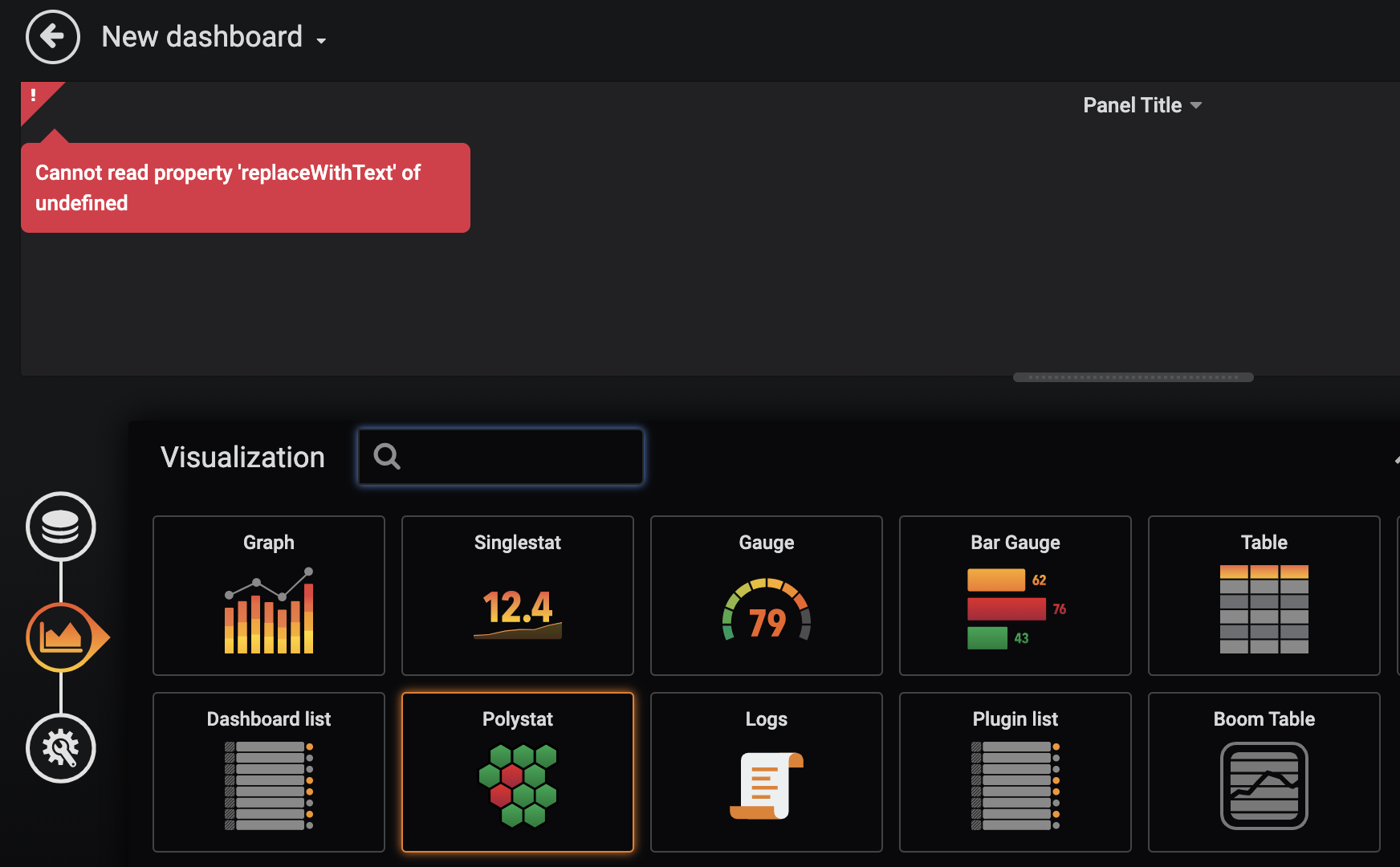Click the back arrow button

click(53, 37)
